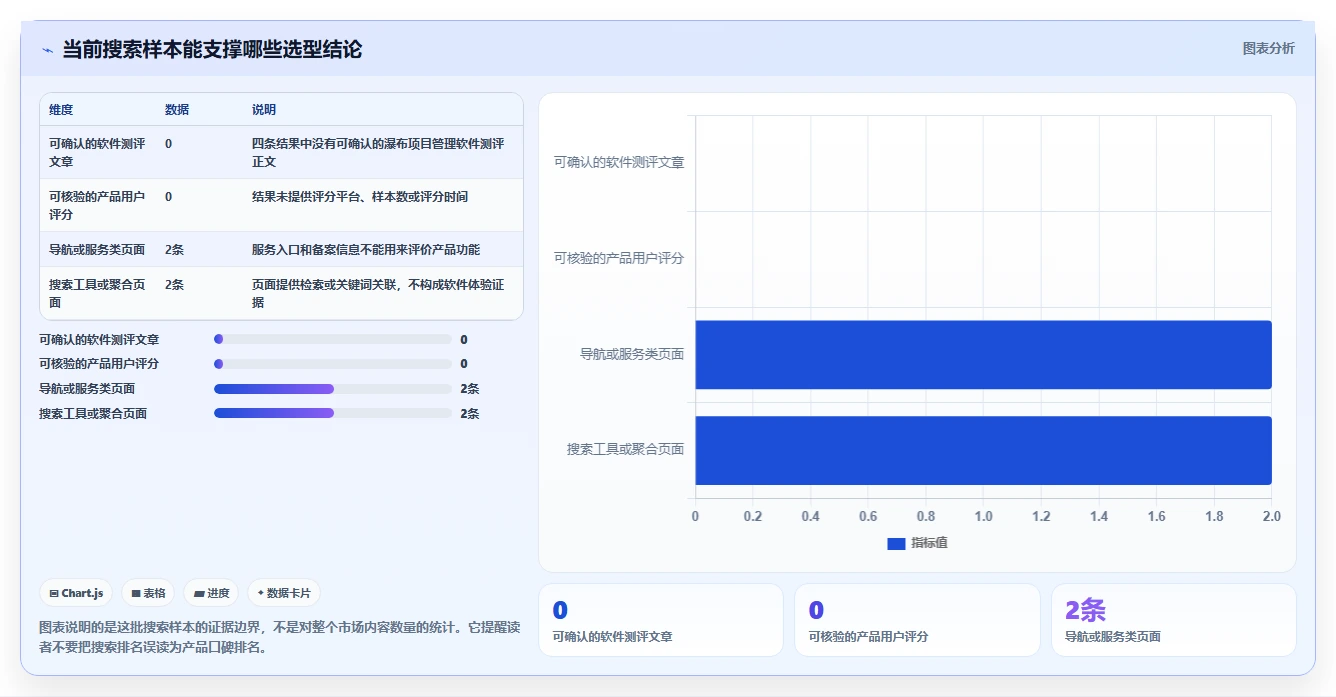Click the lightning icon beside the title
The width and height of the screenshot is (1336, 697).
point(47,50)
